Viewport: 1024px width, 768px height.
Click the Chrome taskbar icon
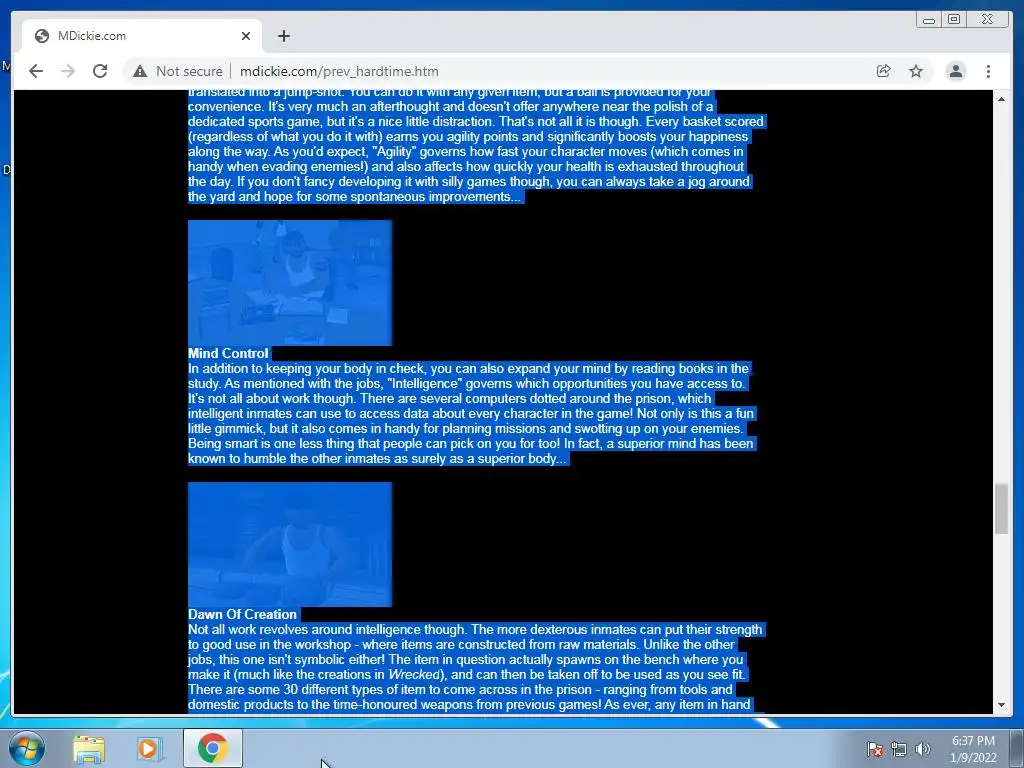pyautogui.click(x=212, y=748)
